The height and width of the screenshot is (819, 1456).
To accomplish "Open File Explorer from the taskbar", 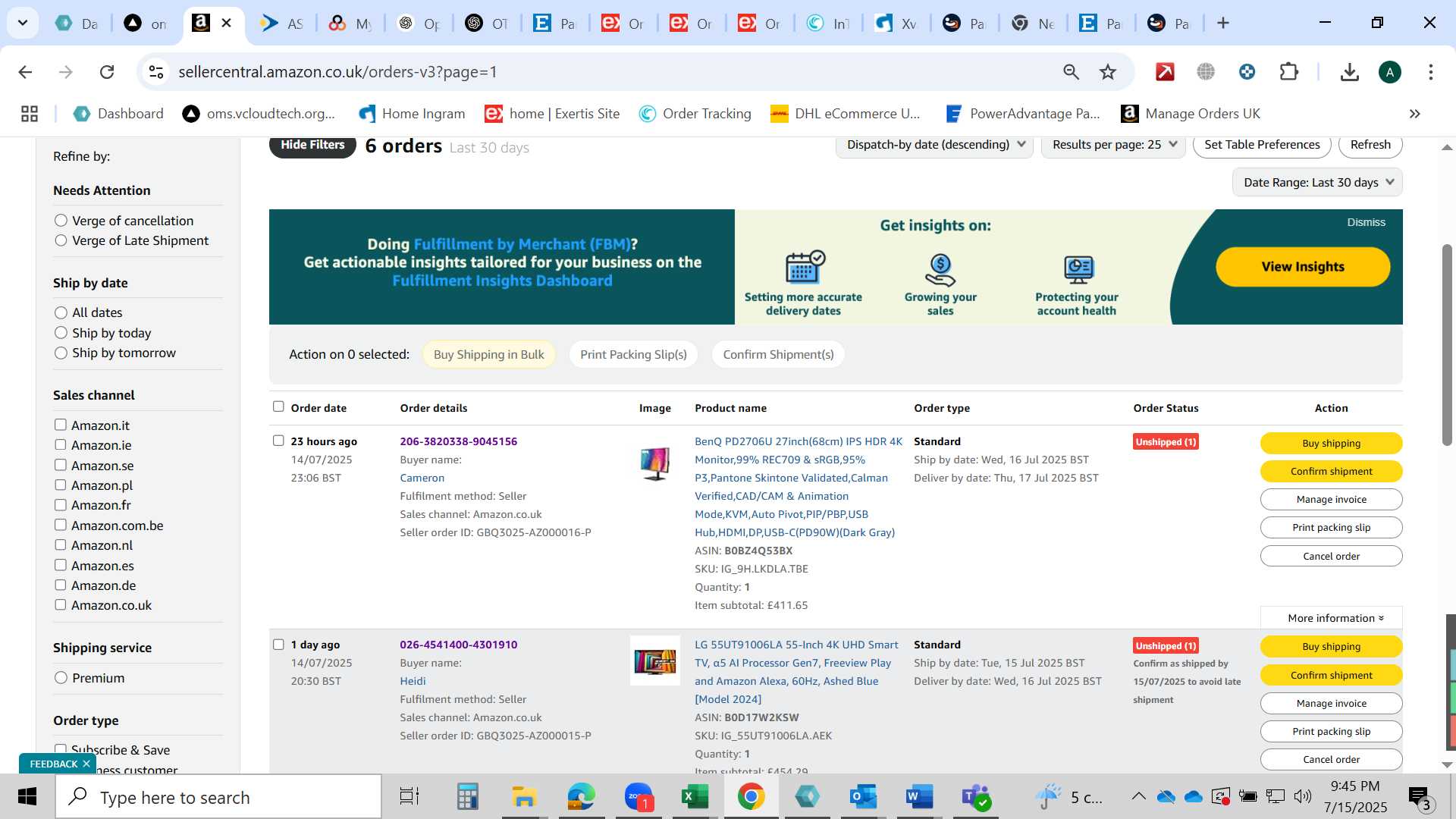I will tap(523, 797).
